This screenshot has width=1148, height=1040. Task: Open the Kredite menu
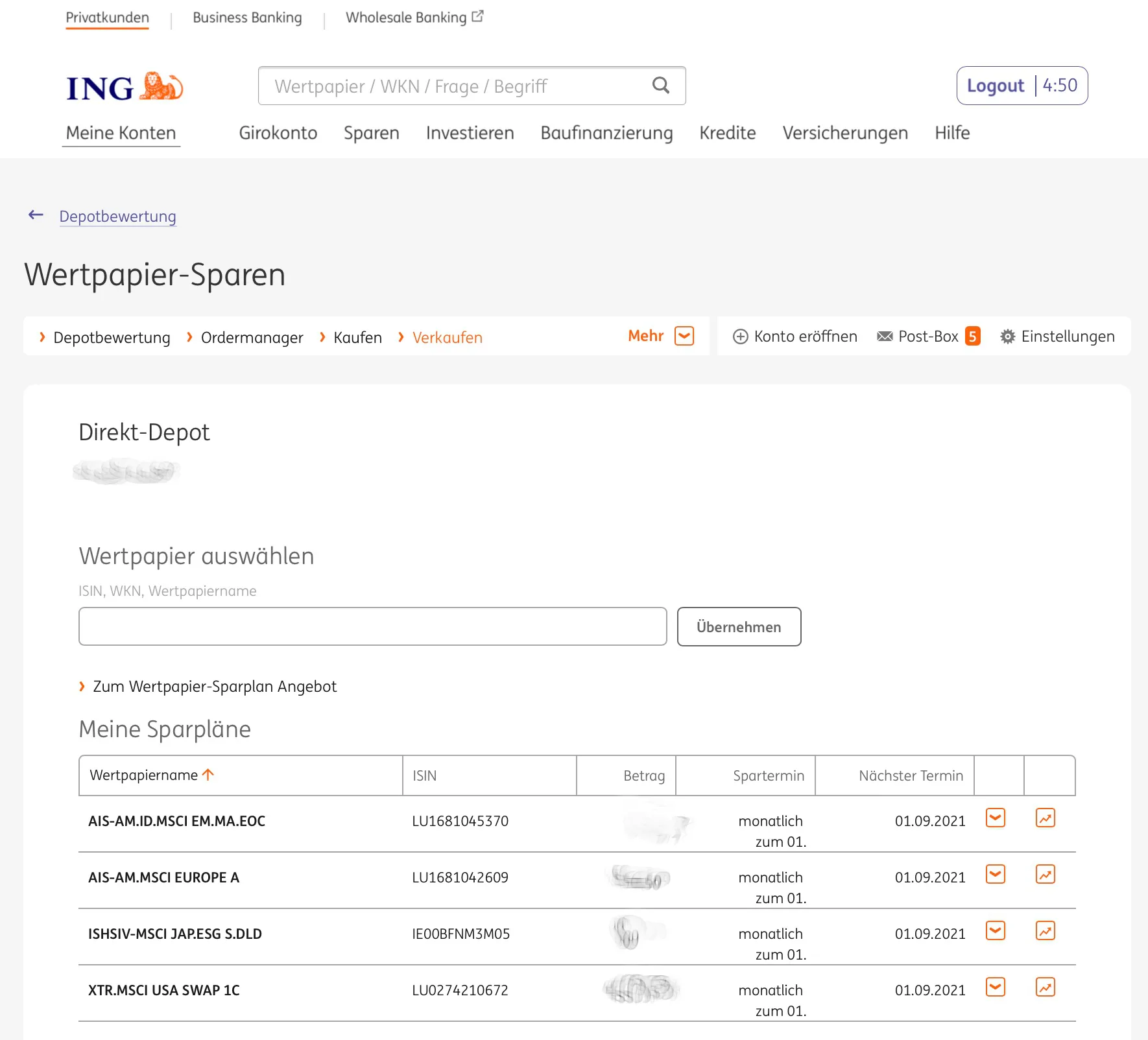[728, 133]
